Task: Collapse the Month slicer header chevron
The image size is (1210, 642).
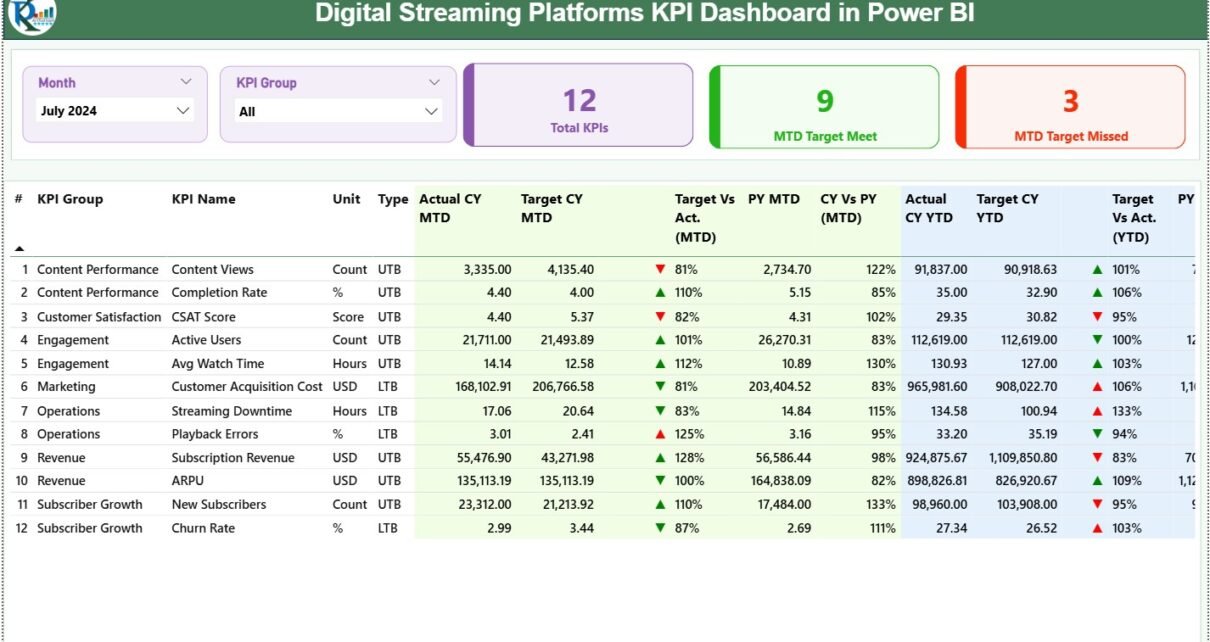Action: pyautogui.click(x=186, y=82)
